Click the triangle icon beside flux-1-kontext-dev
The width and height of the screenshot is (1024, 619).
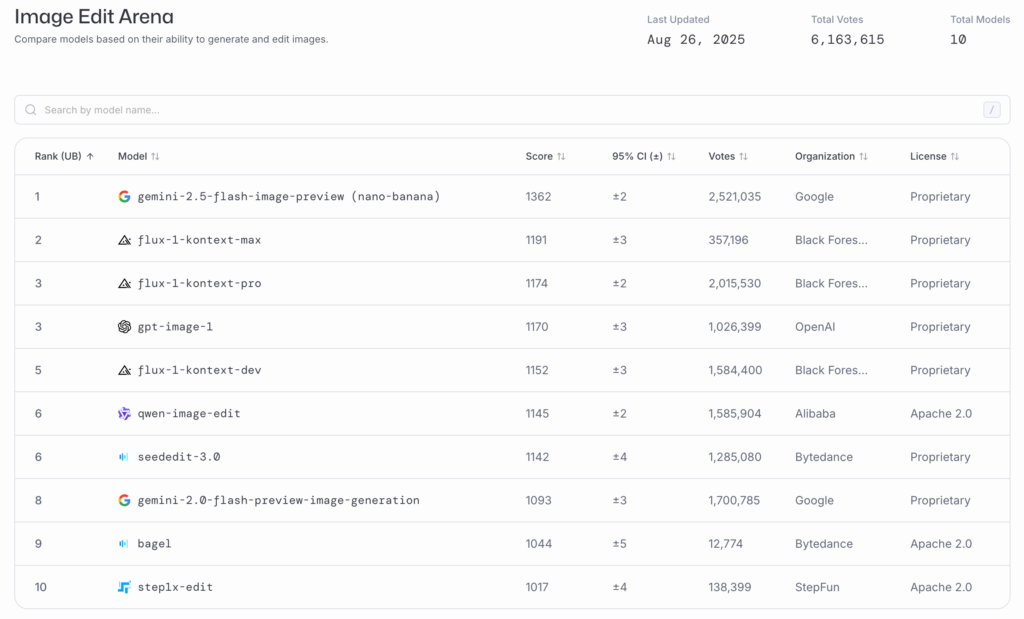pos(124,370)
